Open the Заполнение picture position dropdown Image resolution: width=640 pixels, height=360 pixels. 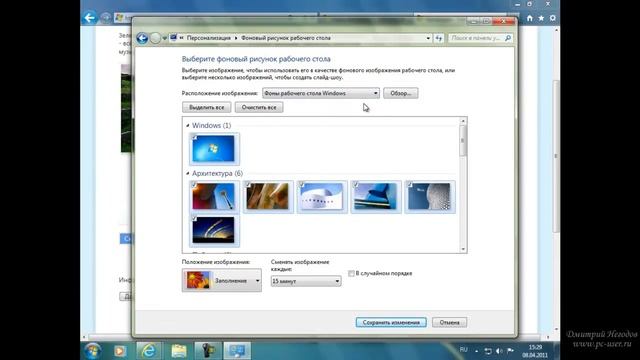click(222, 280)
